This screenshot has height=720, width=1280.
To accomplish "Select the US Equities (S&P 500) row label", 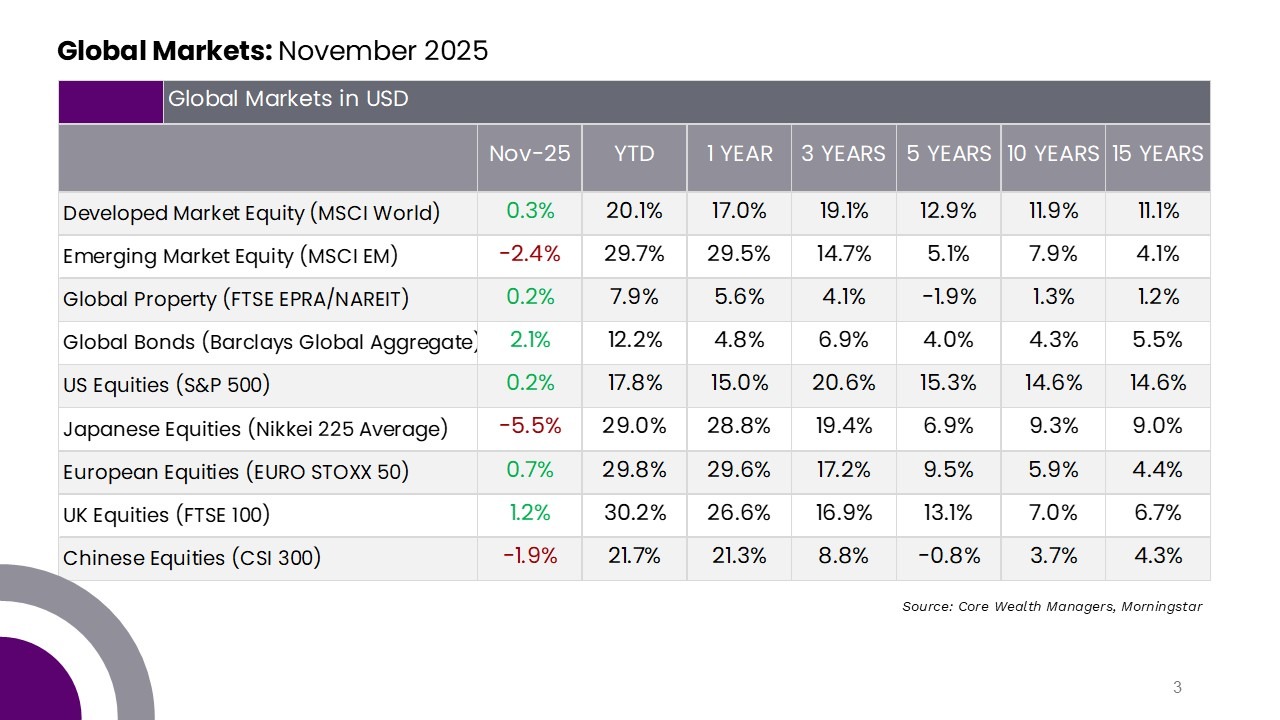I will (166, 385).
